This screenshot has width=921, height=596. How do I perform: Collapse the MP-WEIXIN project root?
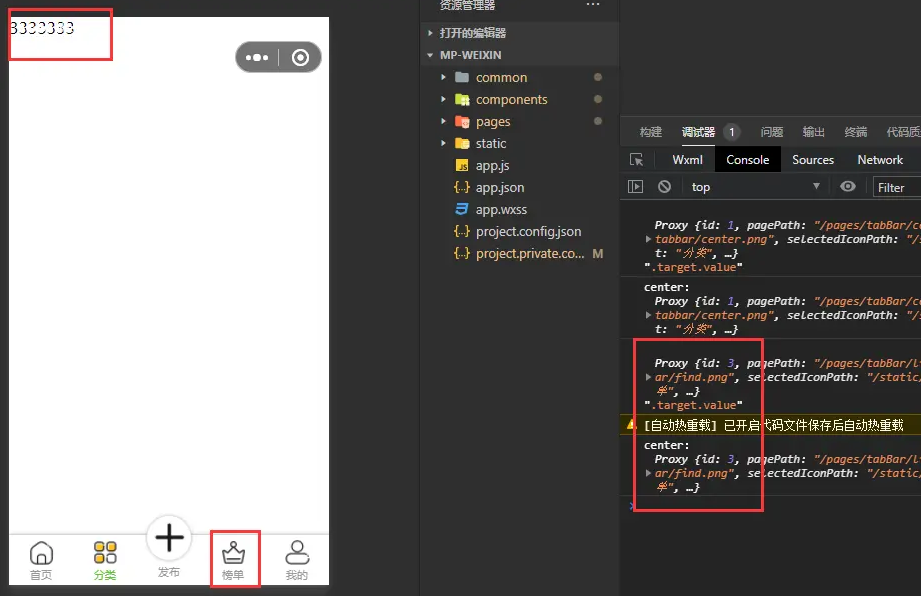(x=461, y=55)
